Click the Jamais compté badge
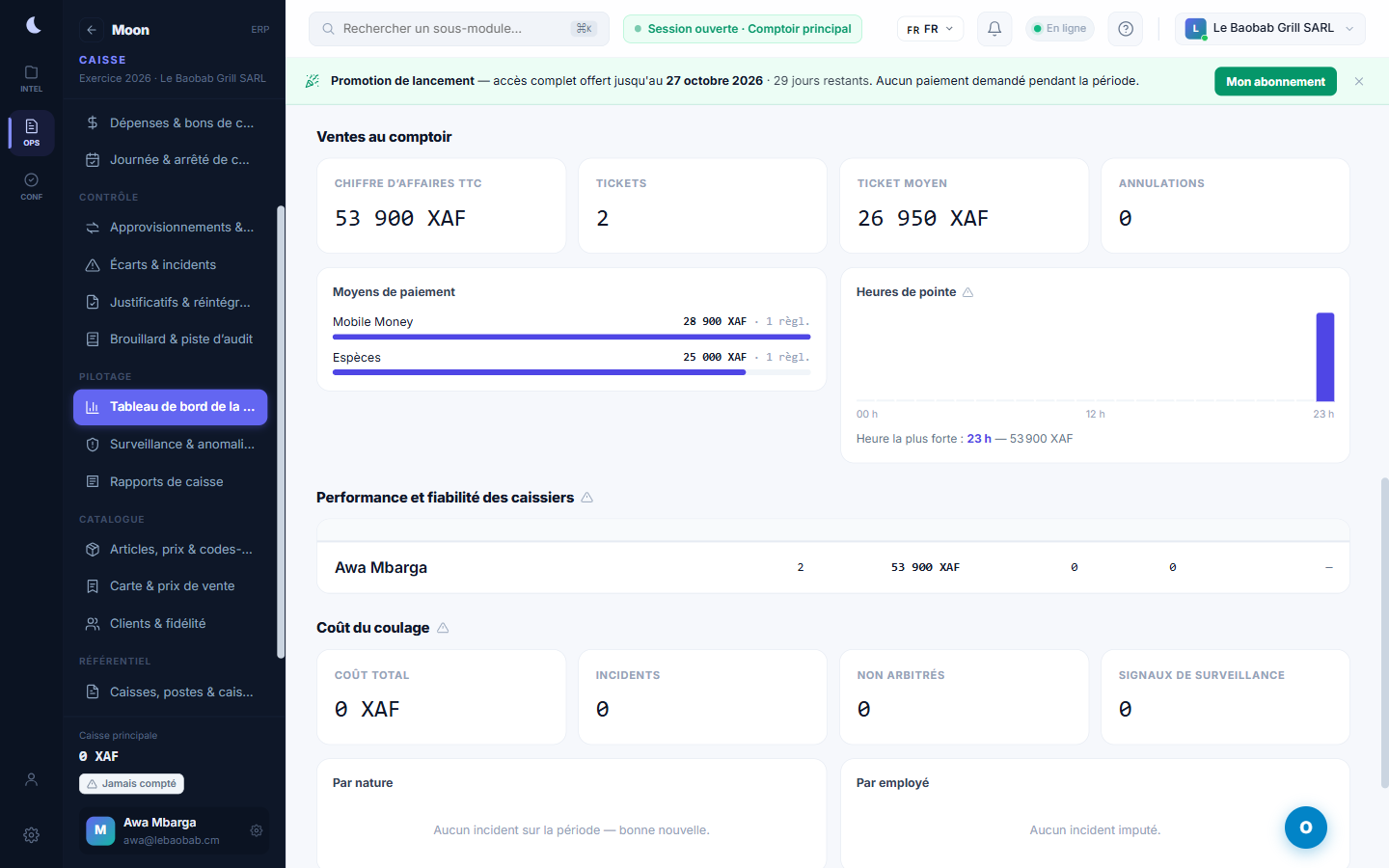The image size is (1389, 868). tap(131, 784)
